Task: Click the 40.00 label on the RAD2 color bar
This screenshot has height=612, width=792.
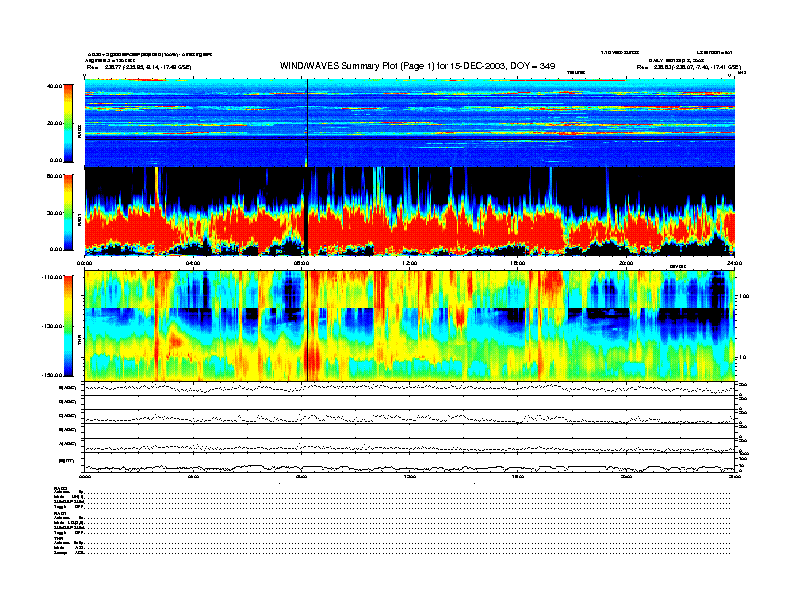Action: point(55,86)
